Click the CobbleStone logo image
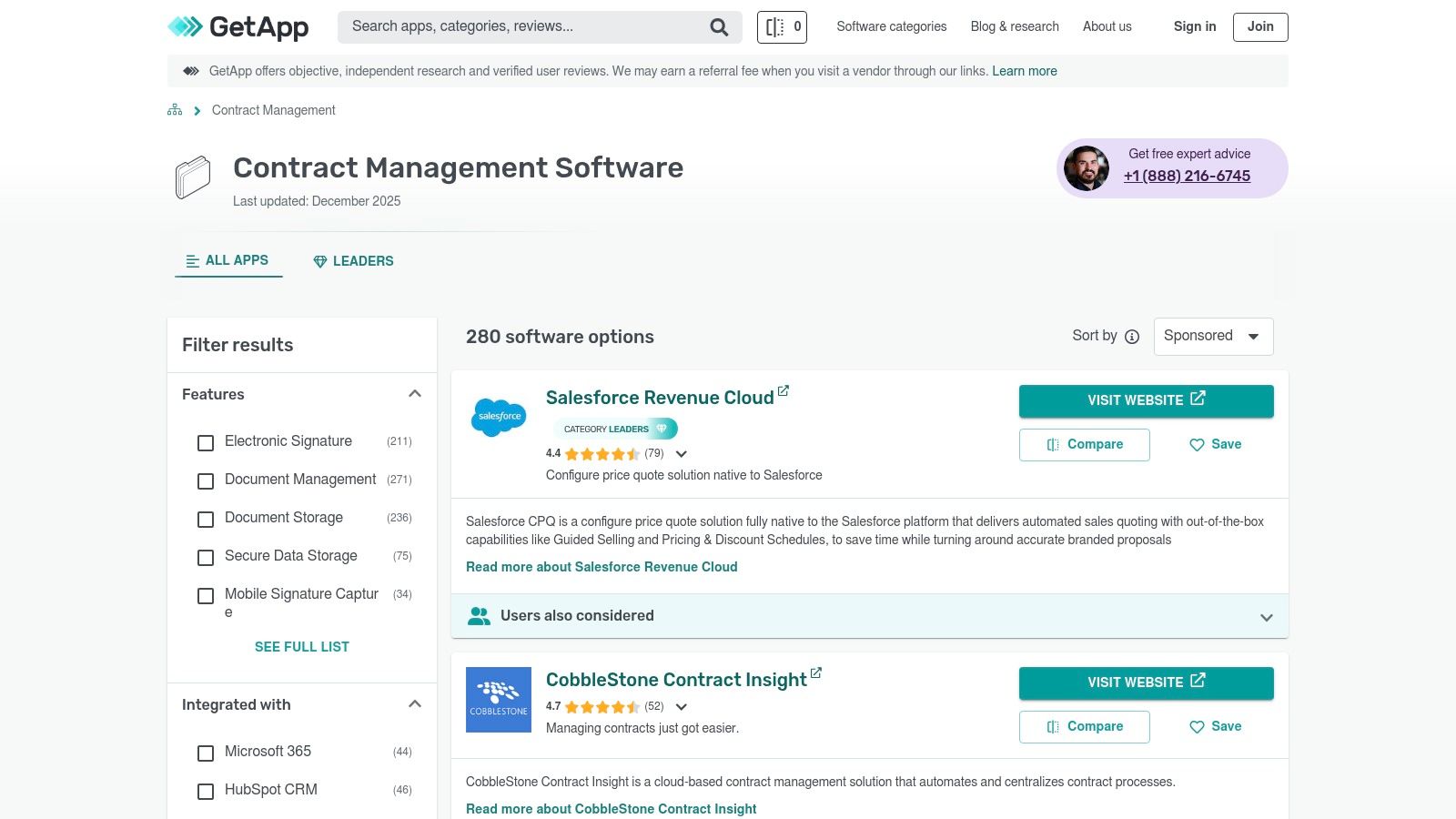This screenshot has height=819, width=1456. click(x=499, y=700)
